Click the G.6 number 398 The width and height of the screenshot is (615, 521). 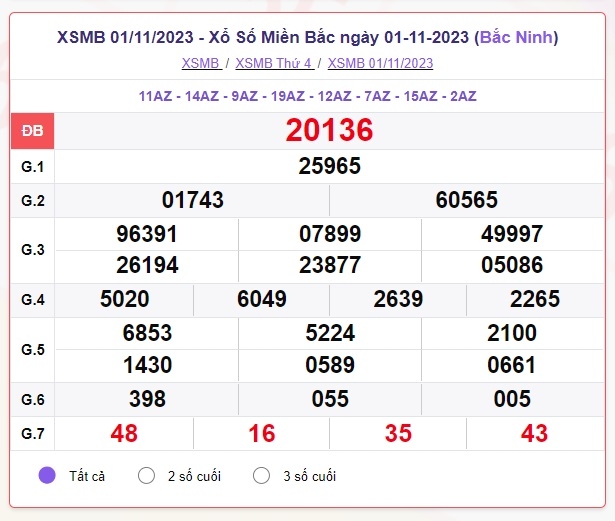(x=147, y=399)
